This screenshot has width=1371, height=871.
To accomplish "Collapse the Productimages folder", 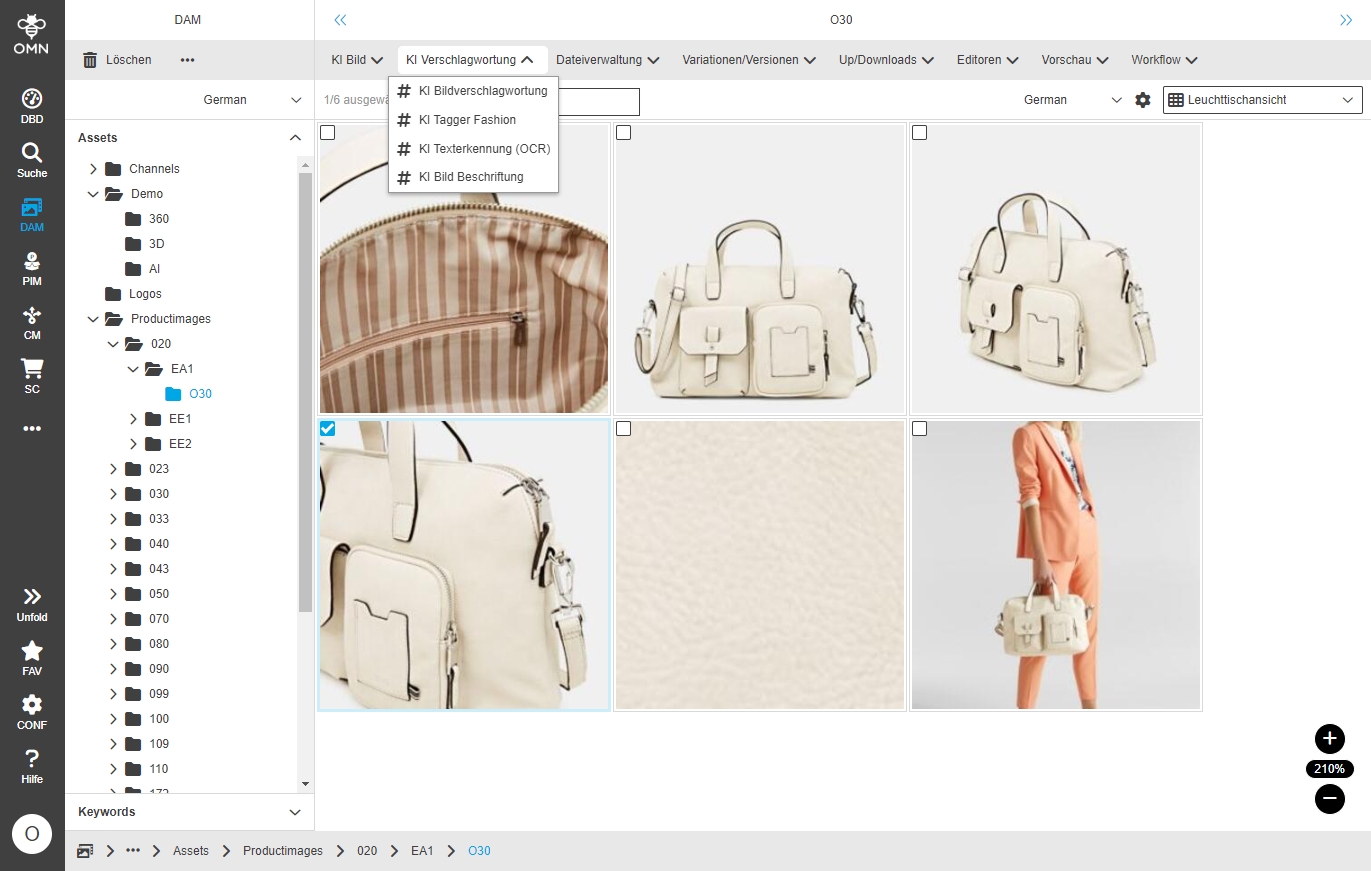I will (x=94, y=319).
